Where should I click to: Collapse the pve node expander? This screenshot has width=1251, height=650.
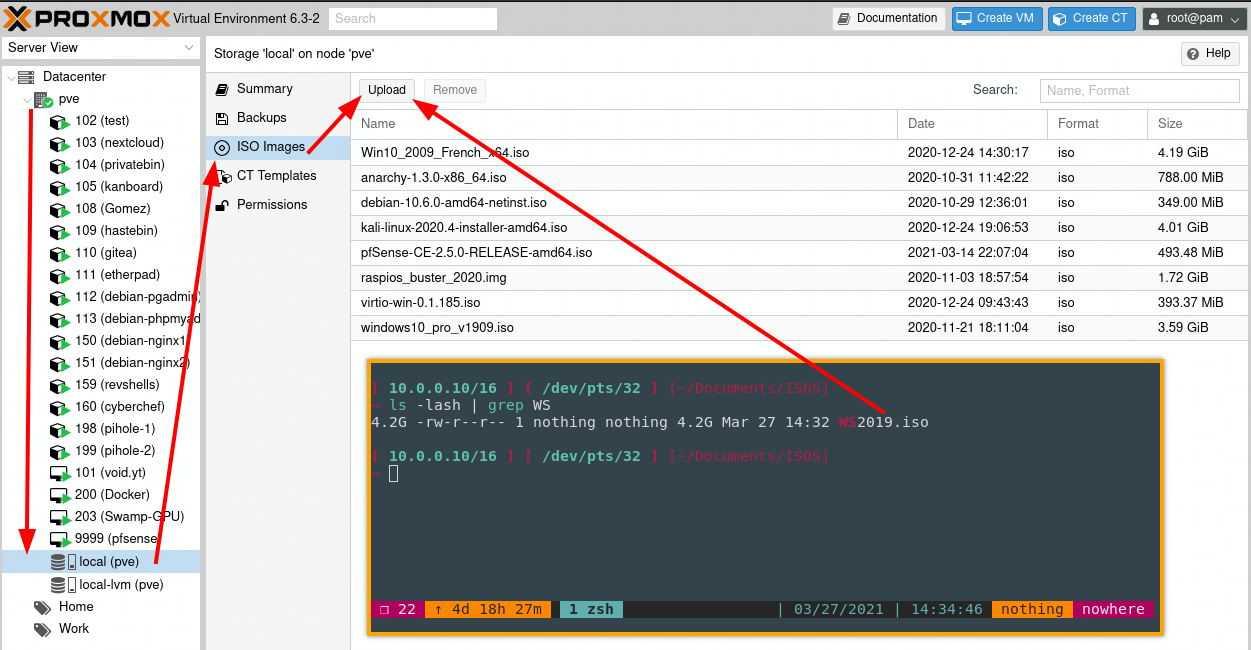tap(27, 99)
